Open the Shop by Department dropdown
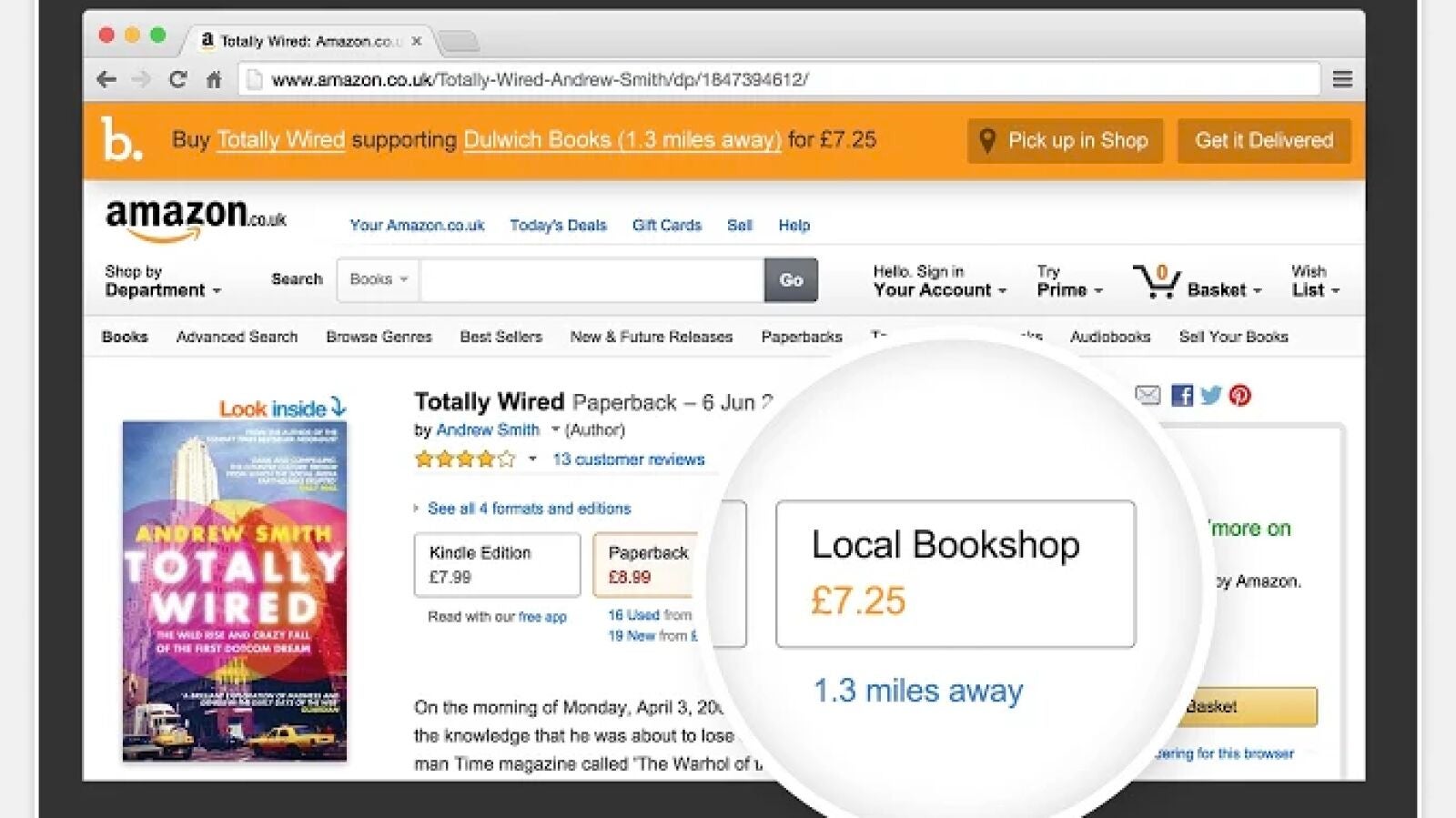 163,281
